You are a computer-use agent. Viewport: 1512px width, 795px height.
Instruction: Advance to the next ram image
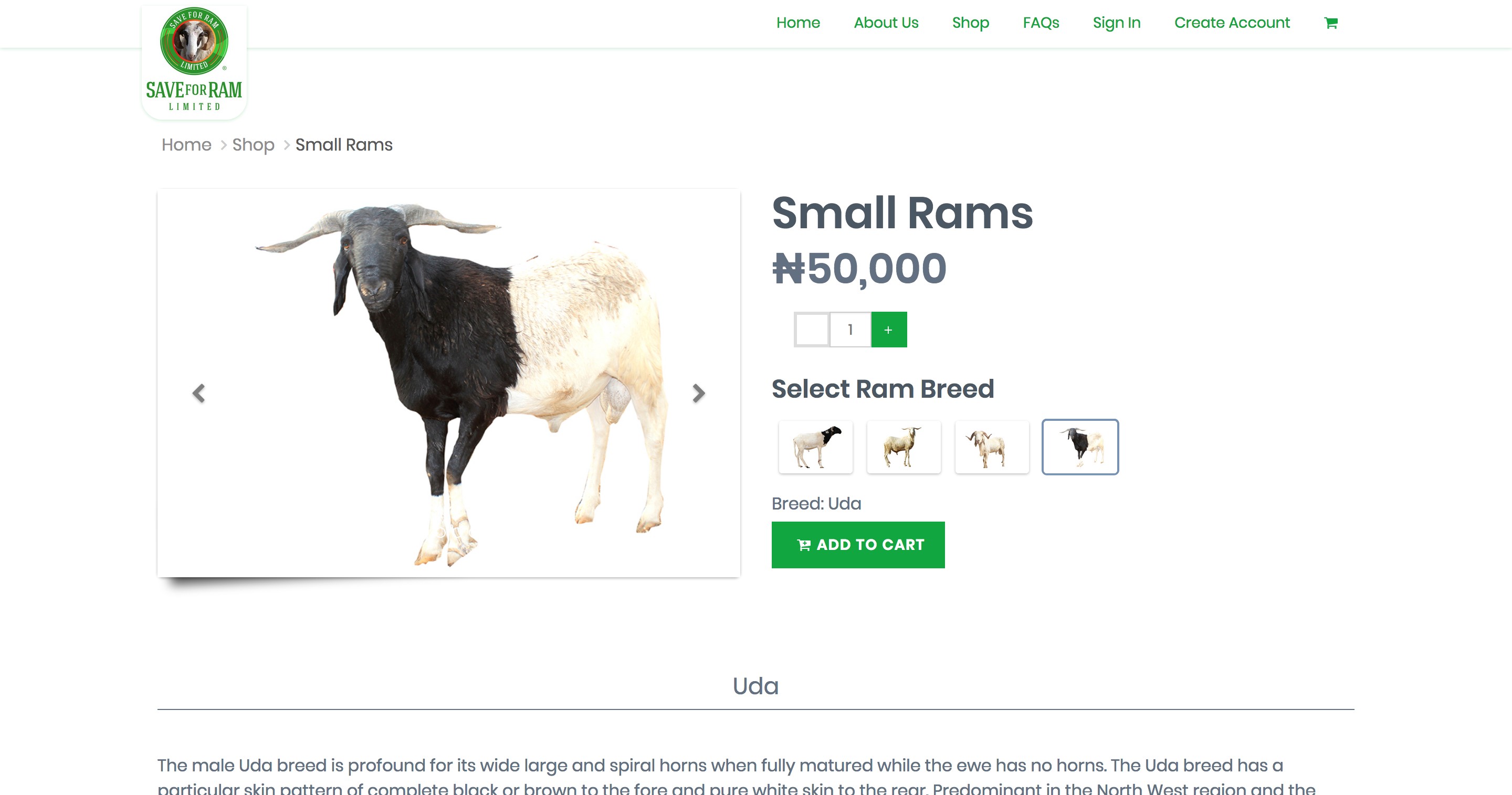pyautogui.click(x=698, y=393)
